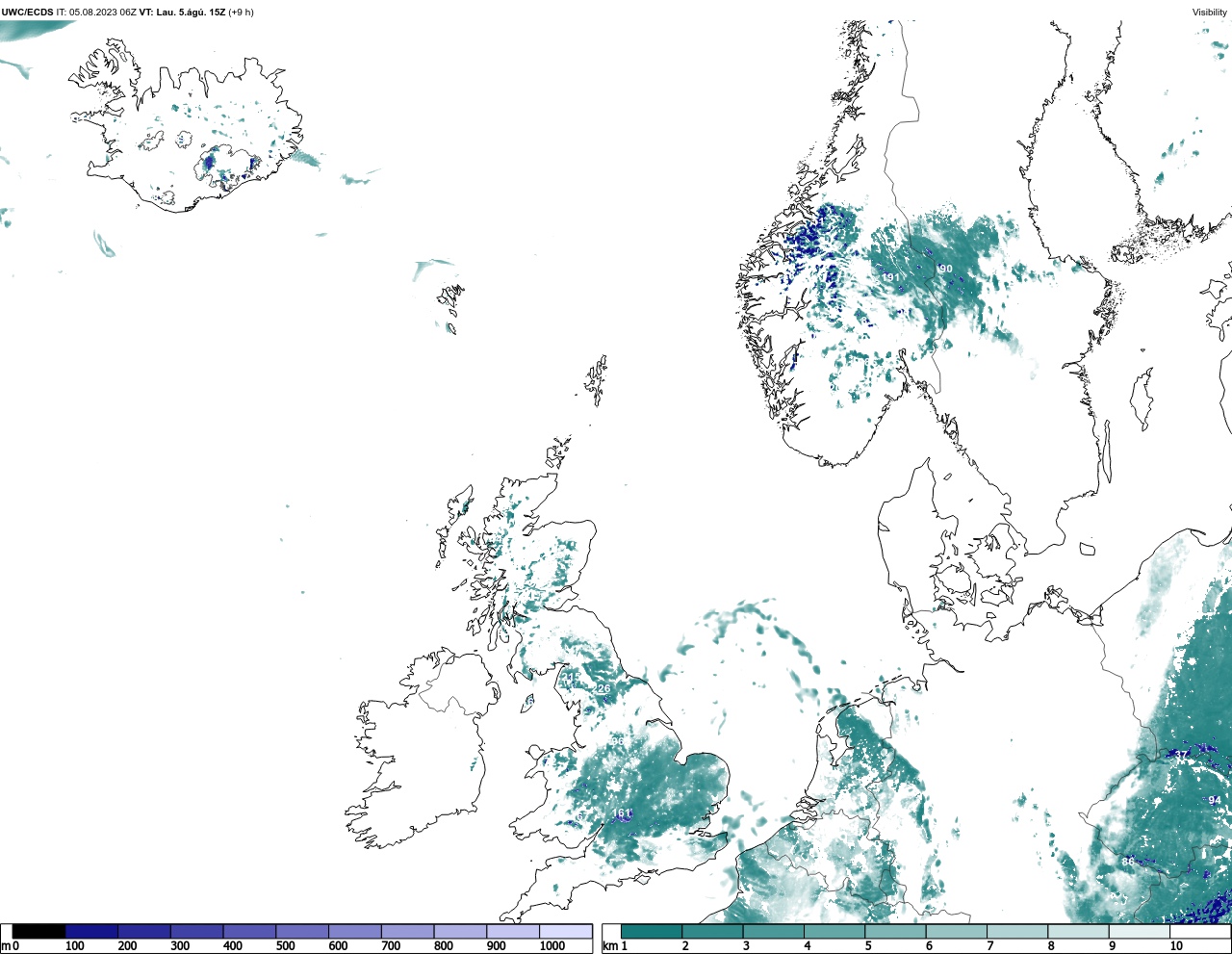
Task: Click the '1000' tick label on the metre scale
Action: tap(552, 946)
